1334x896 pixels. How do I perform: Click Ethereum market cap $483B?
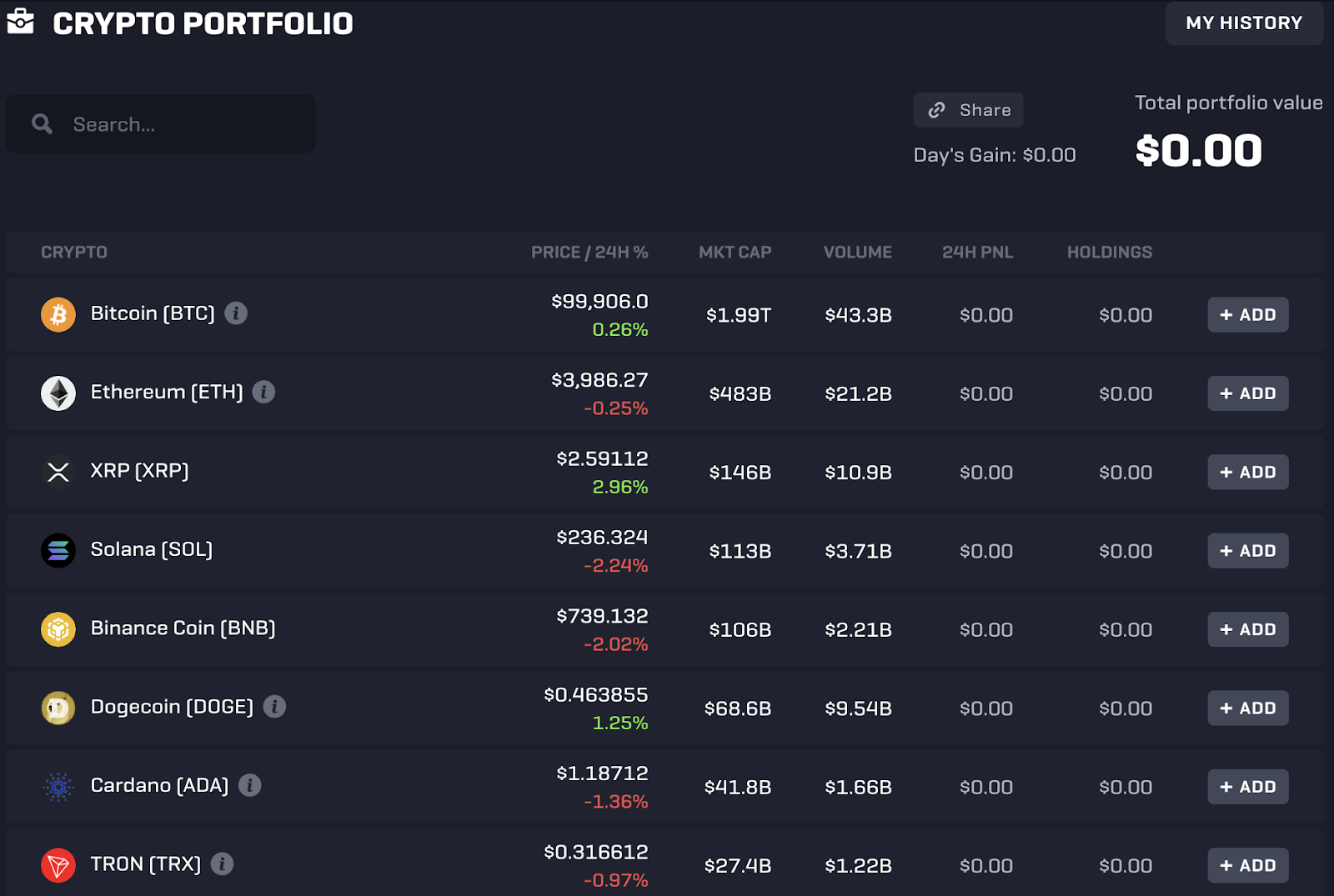[740, 393]
